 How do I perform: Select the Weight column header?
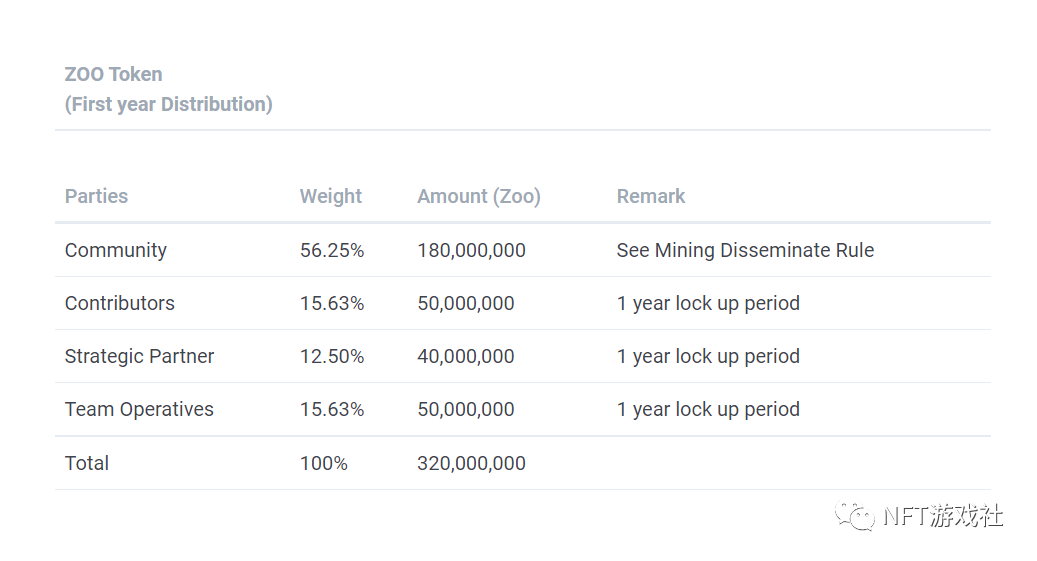pyautogui.click(x=330, y=196)
